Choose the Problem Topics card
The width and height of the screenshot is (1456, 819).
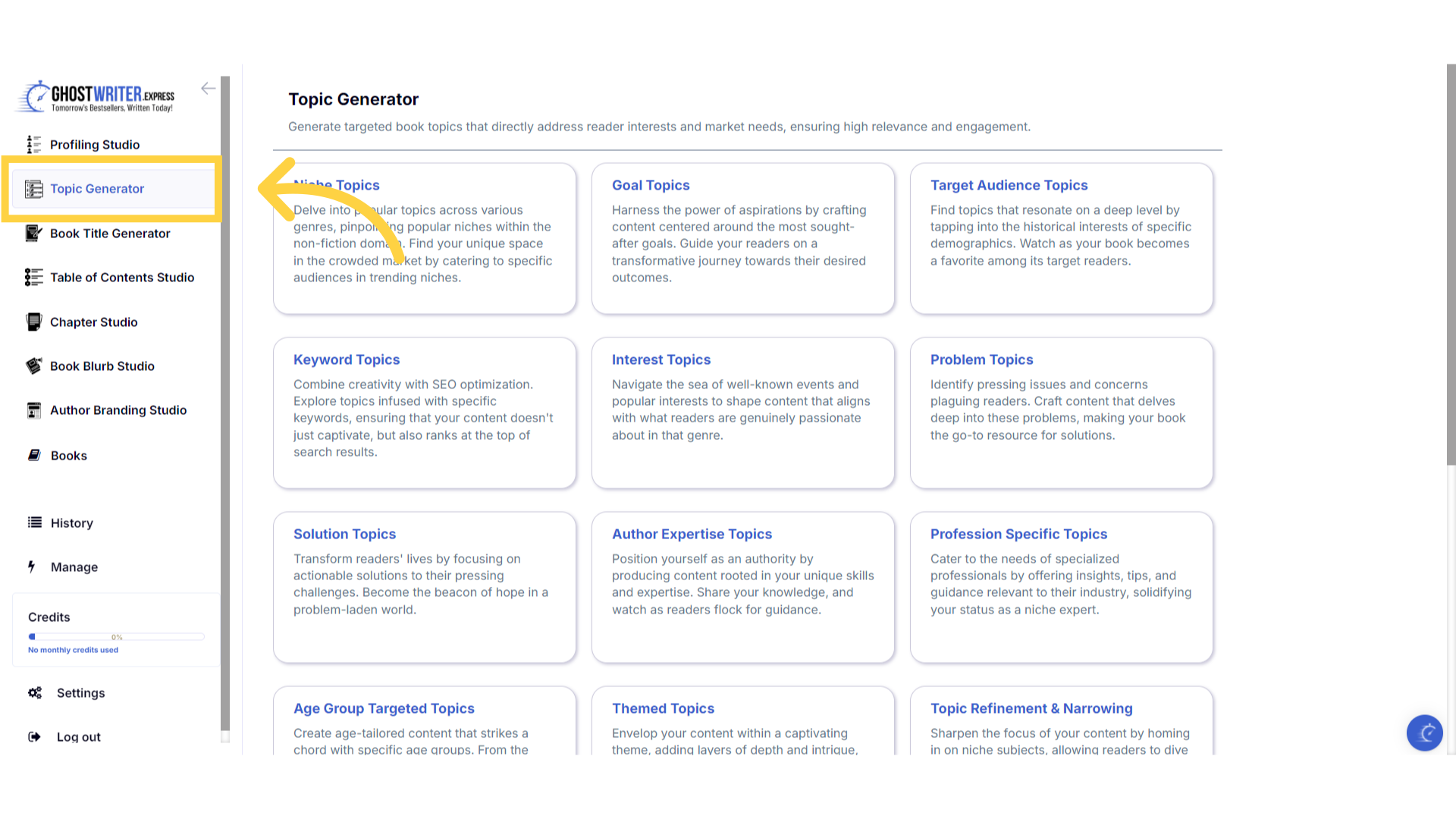1061,413
